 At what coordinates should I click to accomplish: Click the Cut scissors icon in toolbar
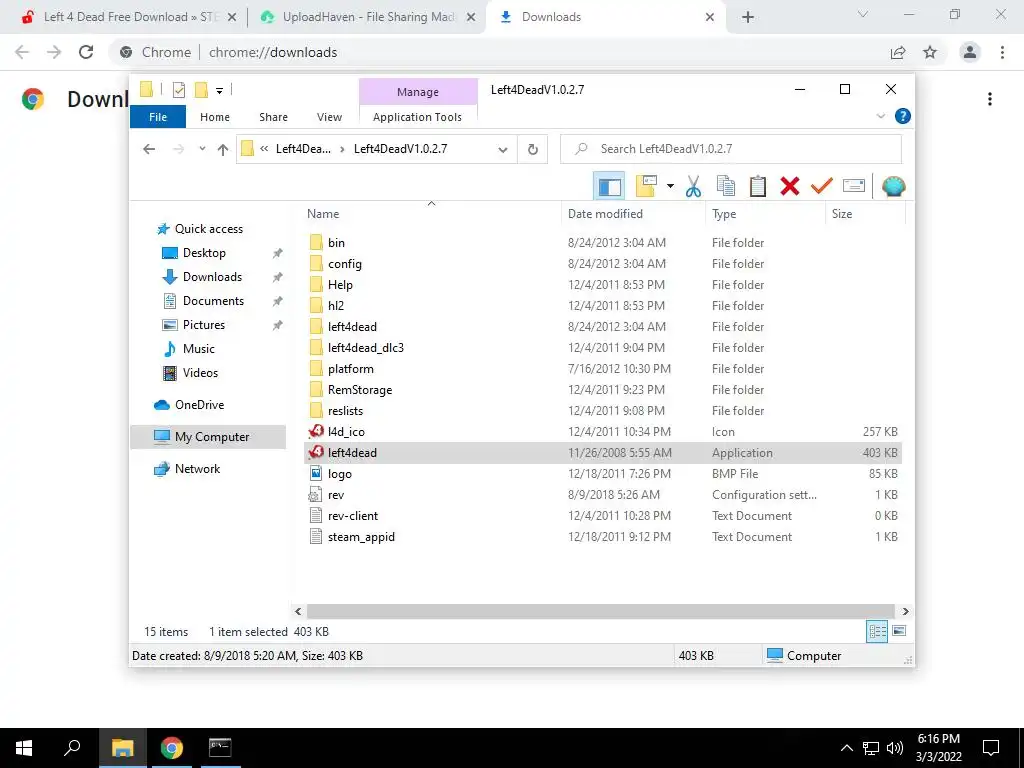[694, 187]
